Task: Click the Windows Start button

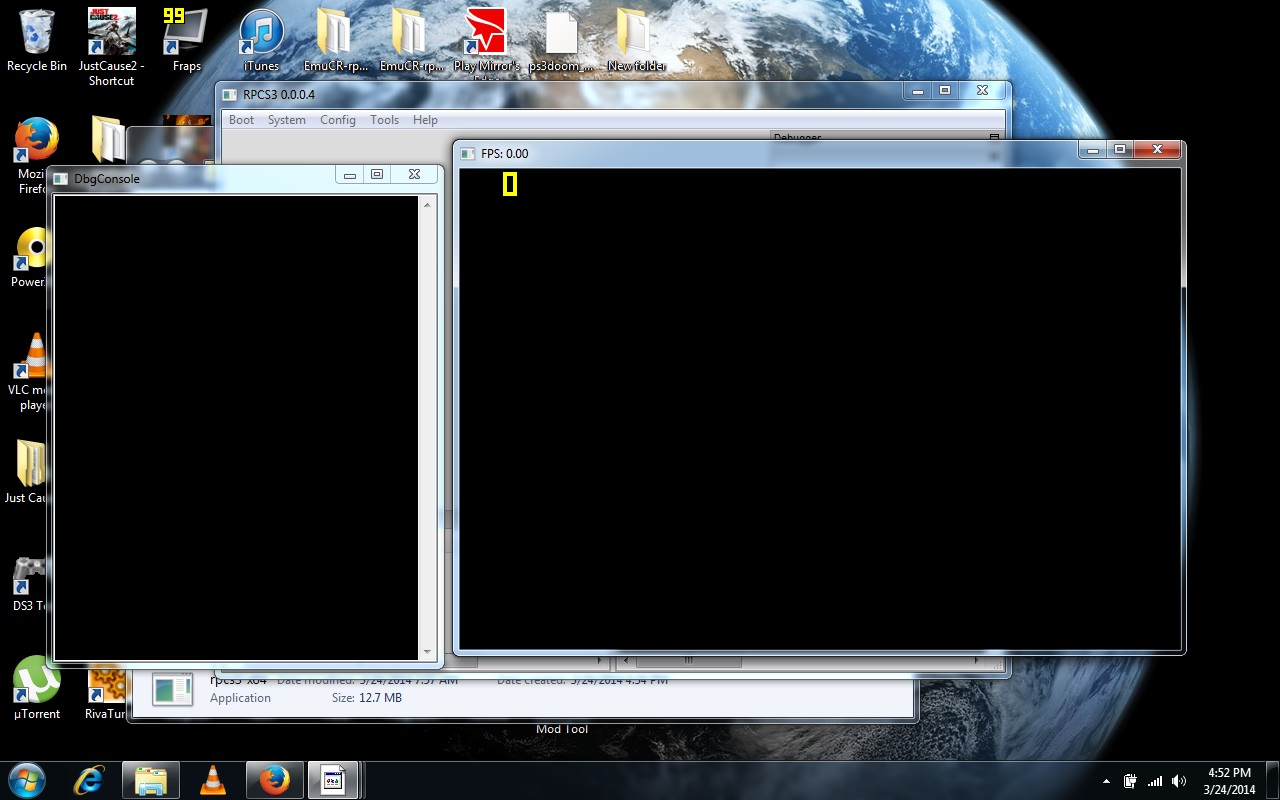Action: (27, 780)
